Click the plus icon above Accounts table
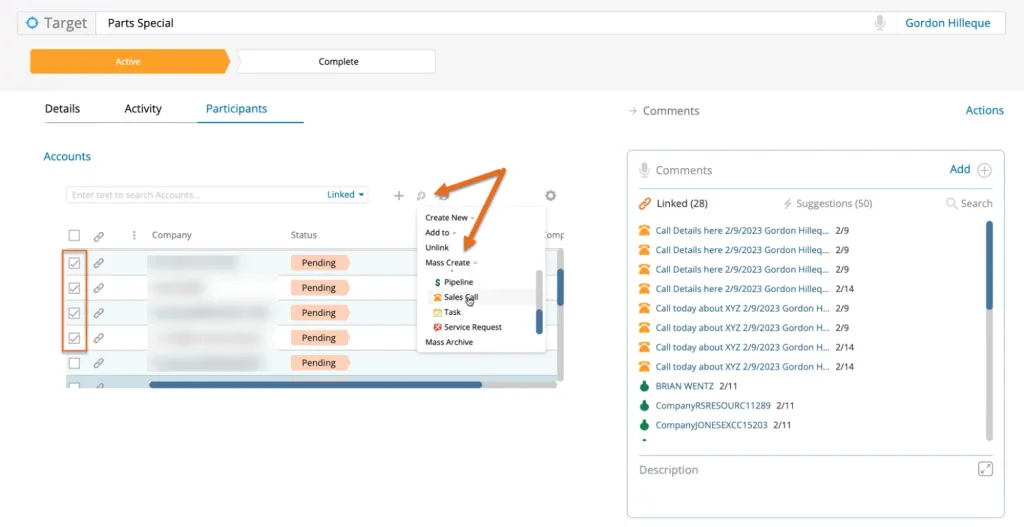The width and height of the screenshot is (1024, 527). click(x=399, y=196)
